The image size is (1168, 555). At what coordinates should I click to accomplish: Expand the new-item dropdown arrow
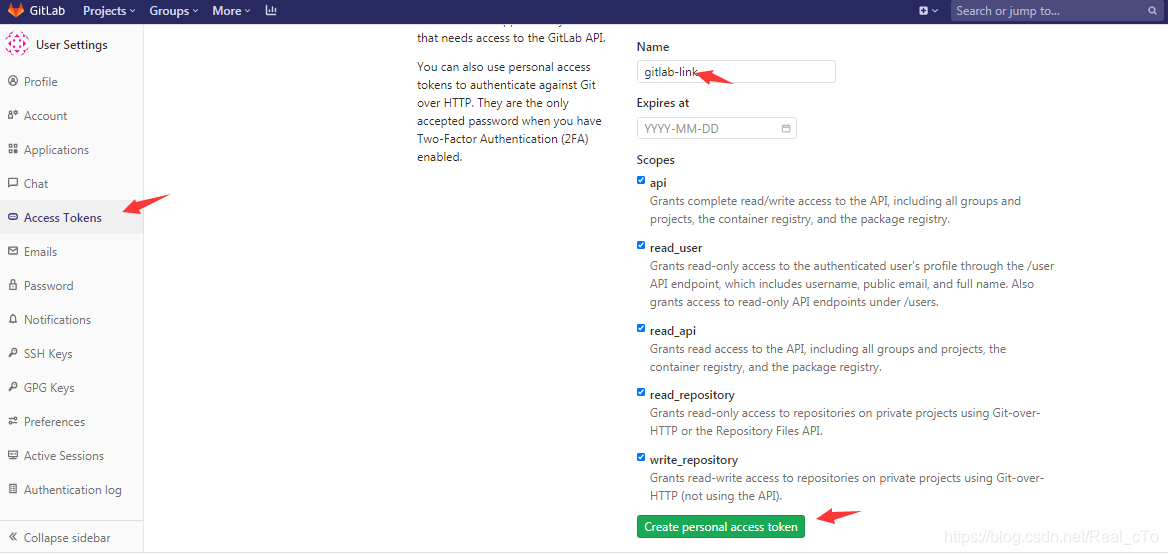[x=936, y=11]
